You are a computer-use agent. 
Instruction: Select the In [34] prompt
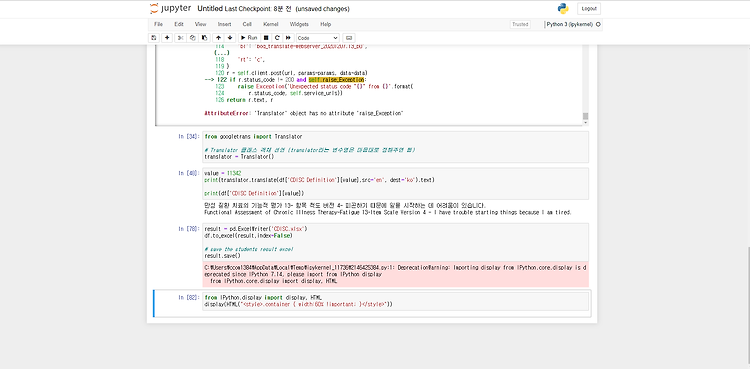tap(189, 137)
